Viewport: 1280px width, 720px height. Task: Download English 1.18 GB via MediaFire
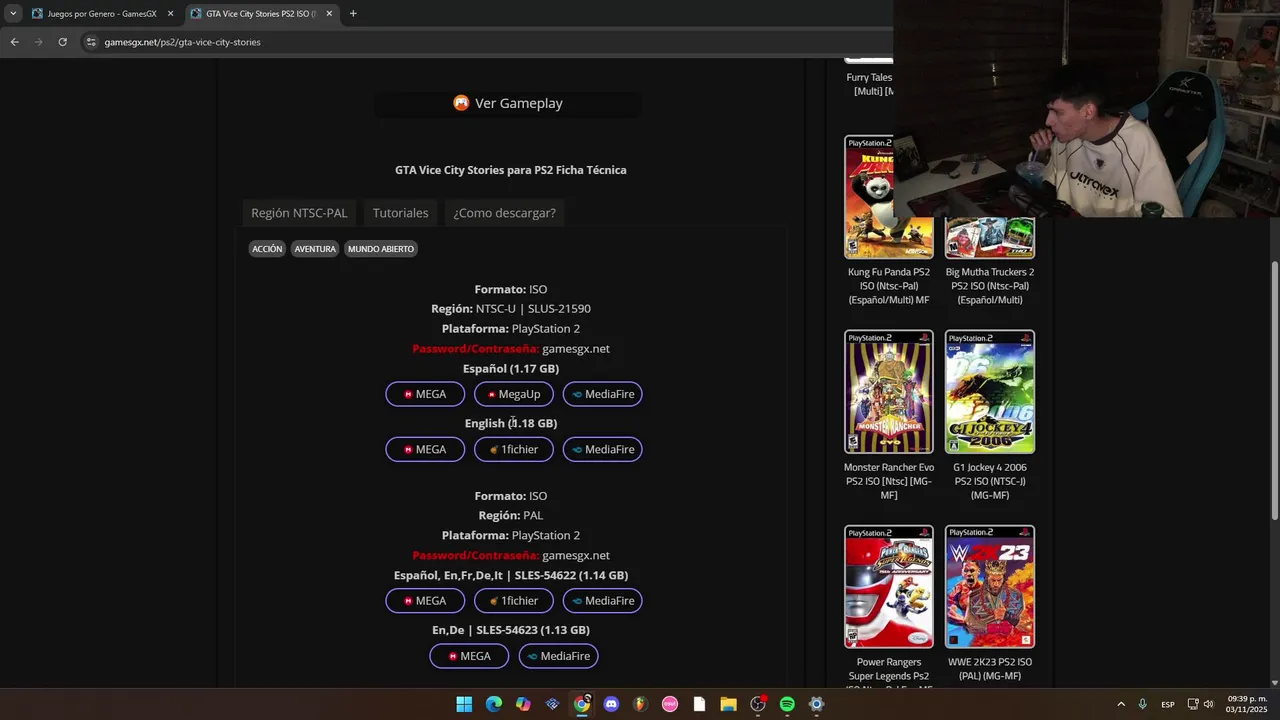(602, 449)
